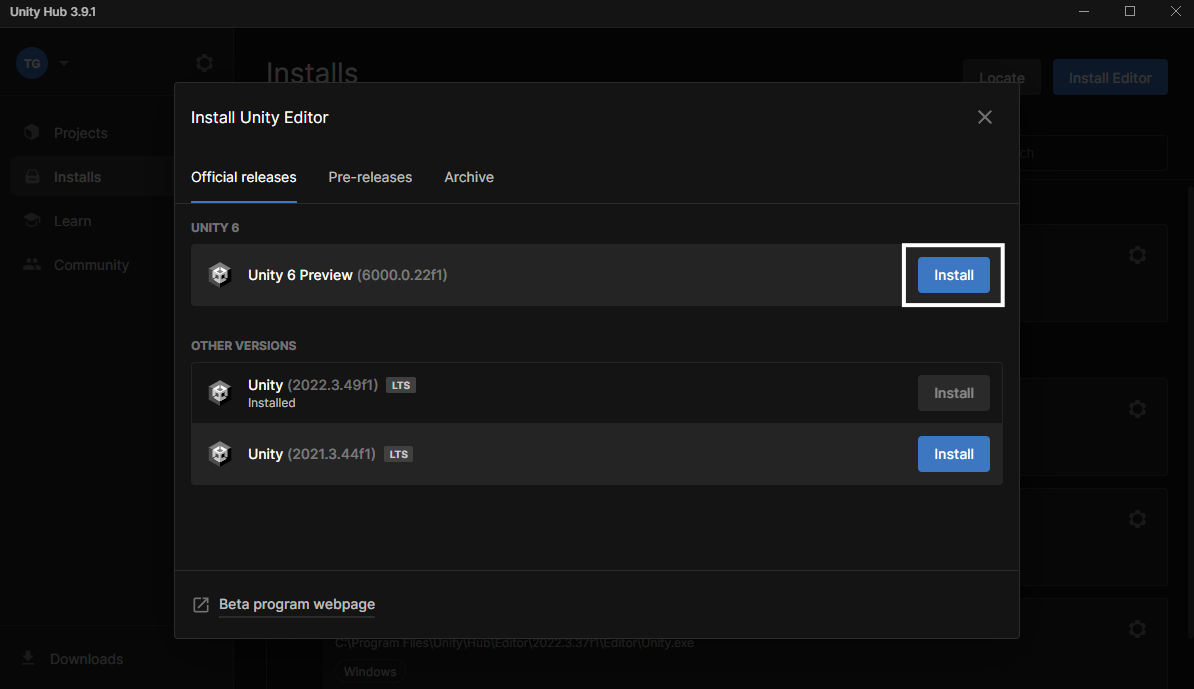
Task: Click the Unity 6 Preview cube icon
Action: 219,275
